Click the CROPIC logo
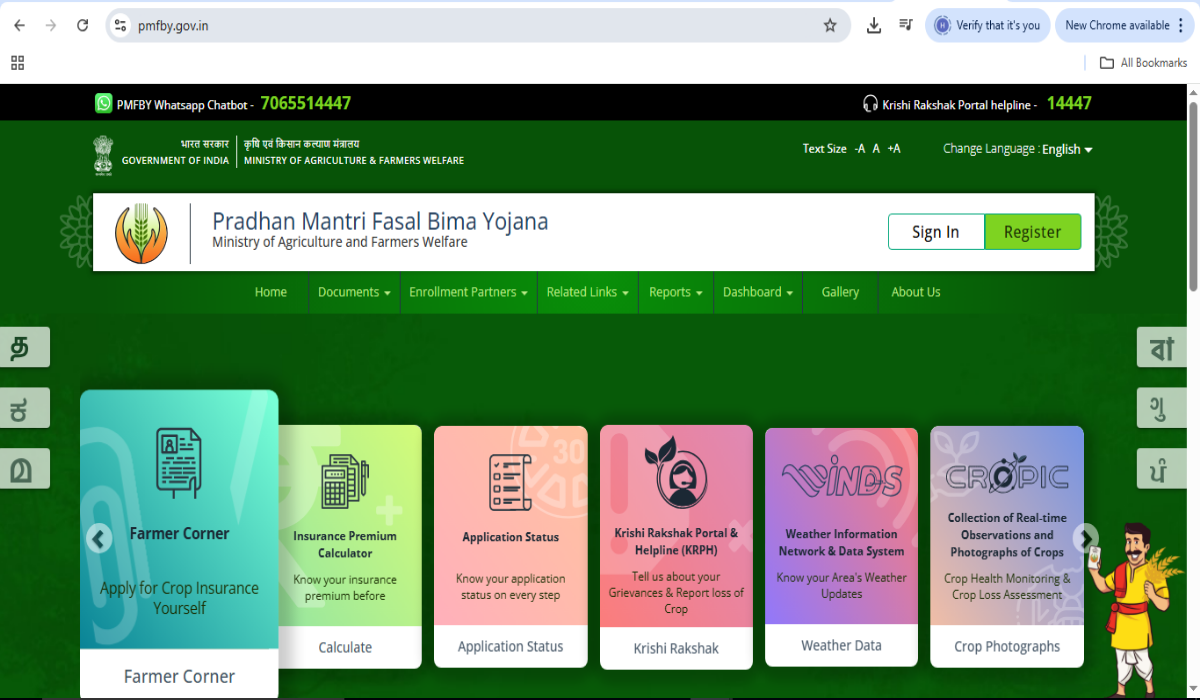The image size is (1200, 700). [x=1007, y=474]
